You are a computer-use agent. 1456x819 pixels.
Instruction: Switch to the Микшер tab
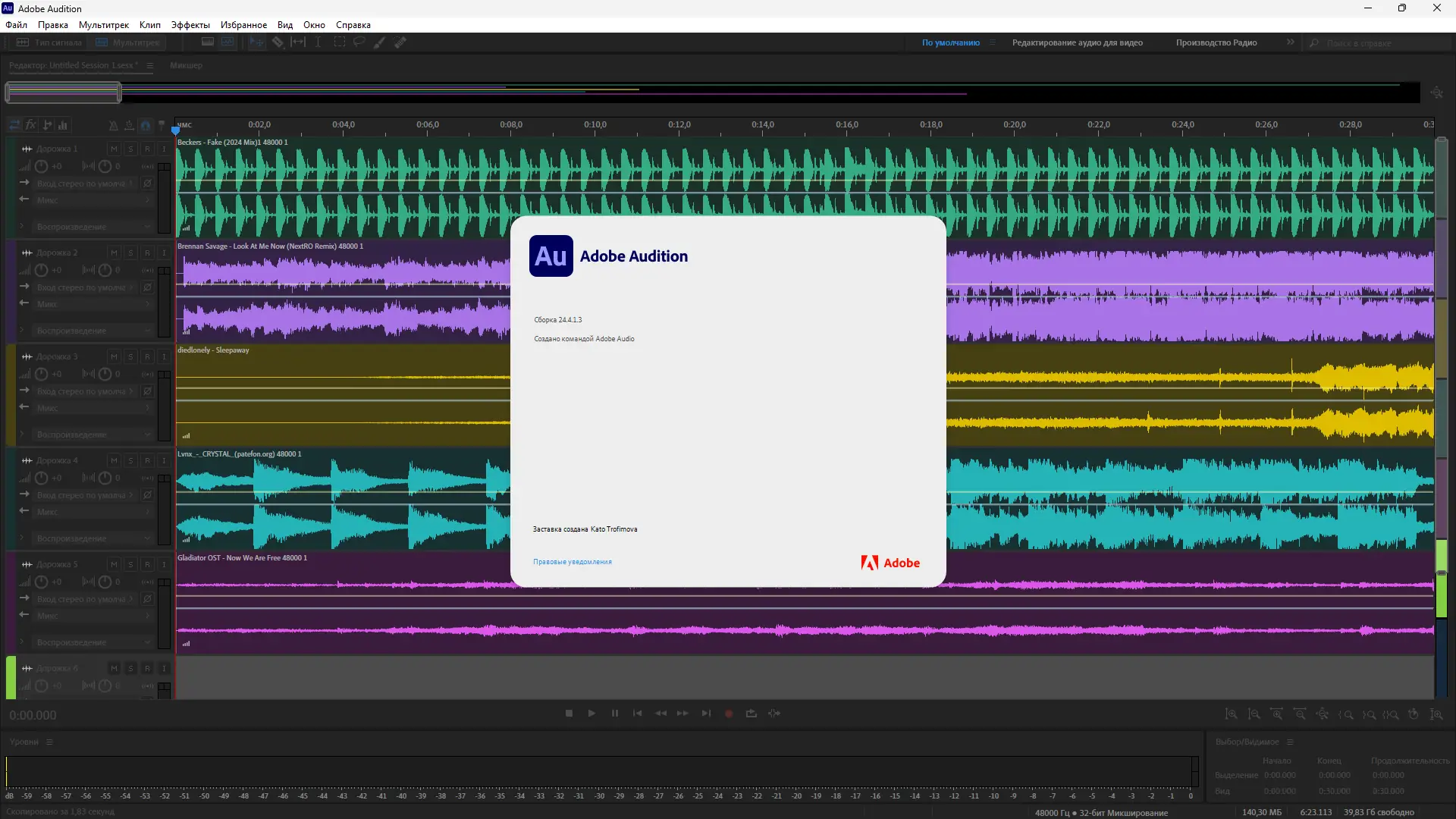186,65
